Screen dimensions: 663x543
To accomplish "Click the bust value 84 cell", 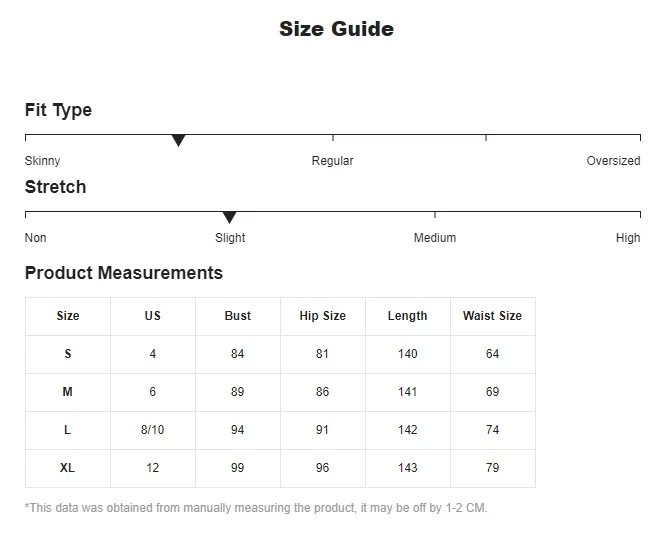I will tap(238, 354).
